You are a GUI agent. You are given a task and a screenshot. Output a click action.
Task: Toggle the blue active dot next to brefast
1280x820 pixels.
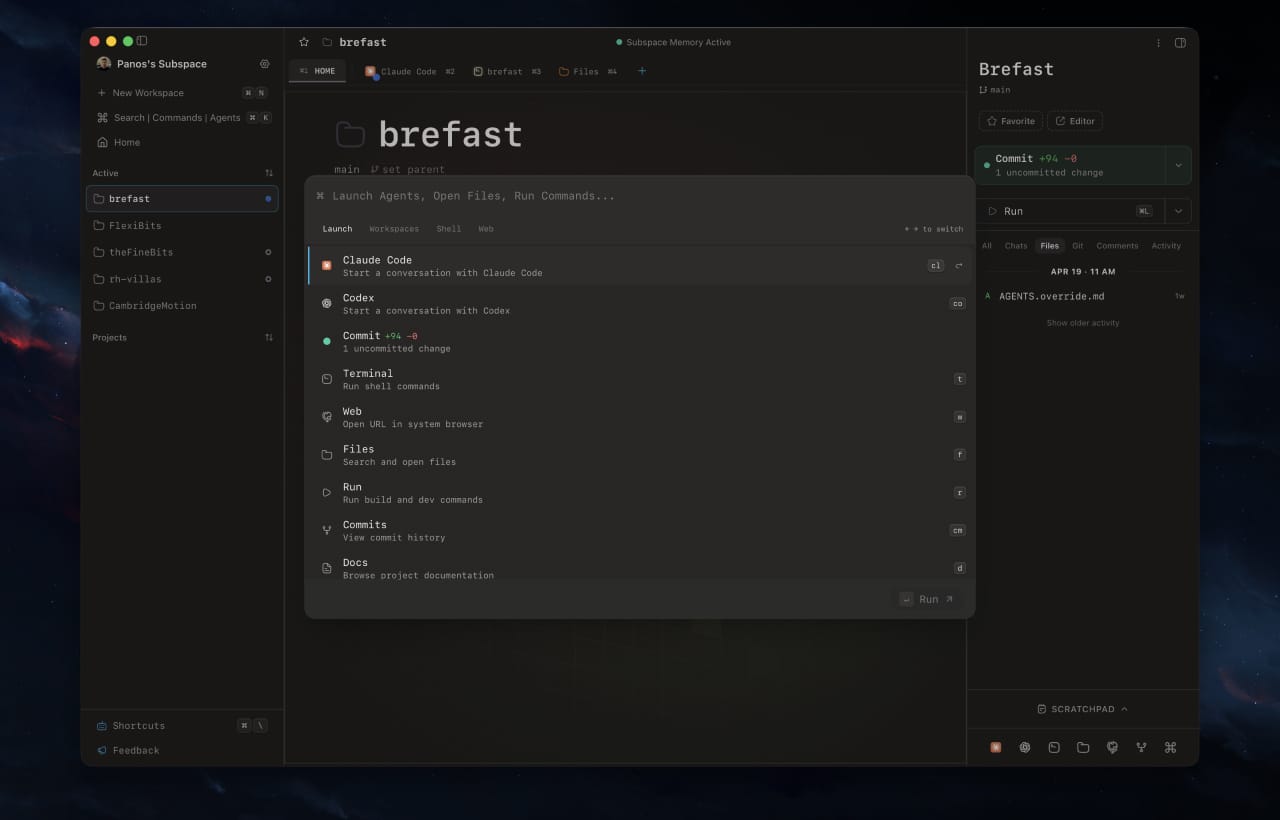pyautogui.click(x=267, y=198)
